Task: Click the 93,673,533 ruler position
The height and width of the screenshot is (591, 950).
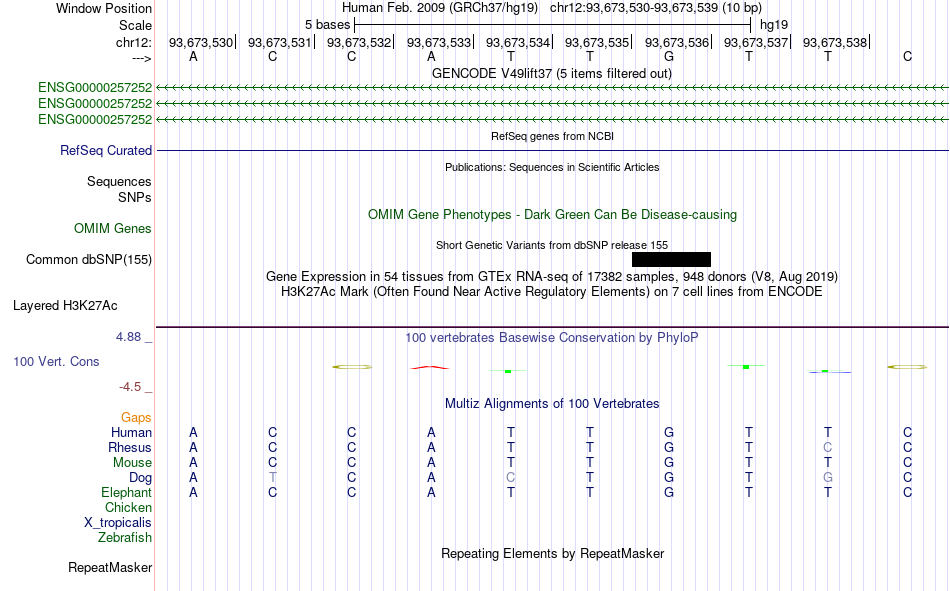Action: 439,42
